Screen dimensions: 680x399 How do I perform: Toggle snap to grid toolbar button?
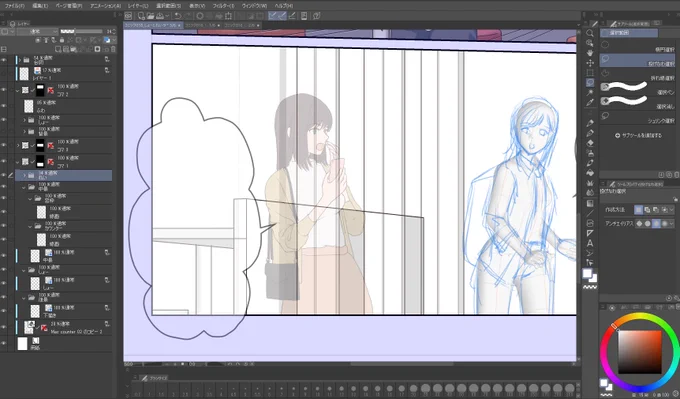pyautogui.click(x=292, y=16)
